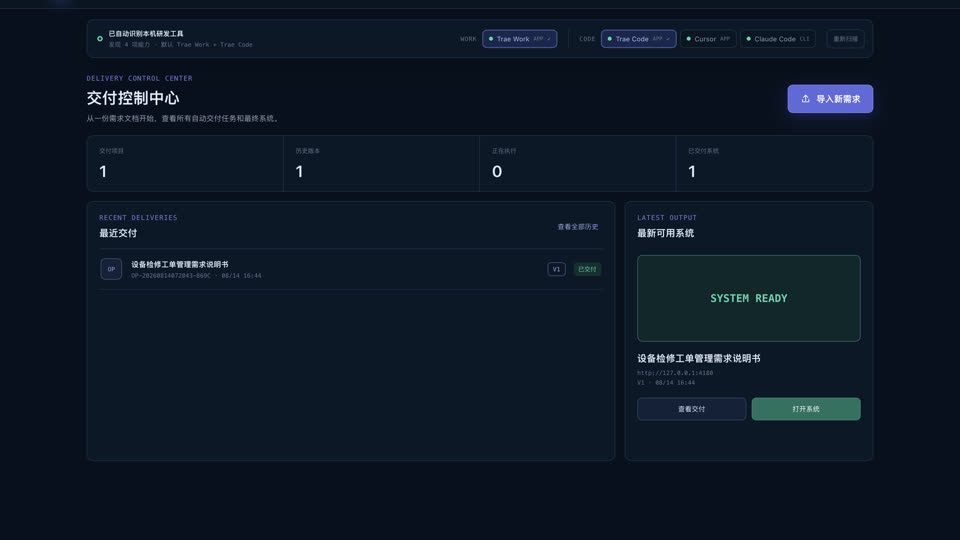Click the 'V1 · 08/14 16:44' text in latest output

[666, 383]
